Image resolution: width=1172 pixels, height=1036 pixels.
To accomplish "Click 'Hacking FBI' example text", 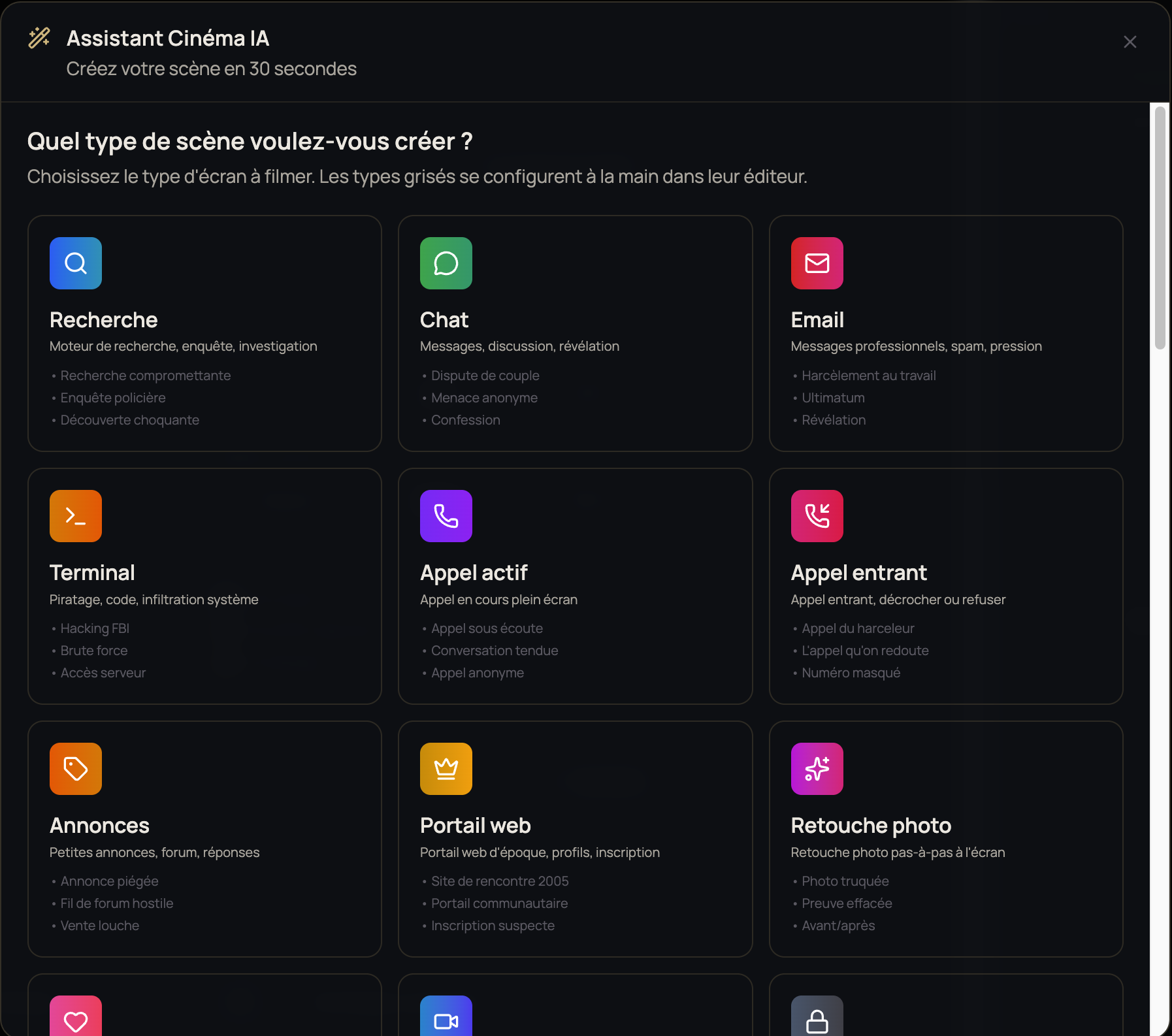I will 95,628.
